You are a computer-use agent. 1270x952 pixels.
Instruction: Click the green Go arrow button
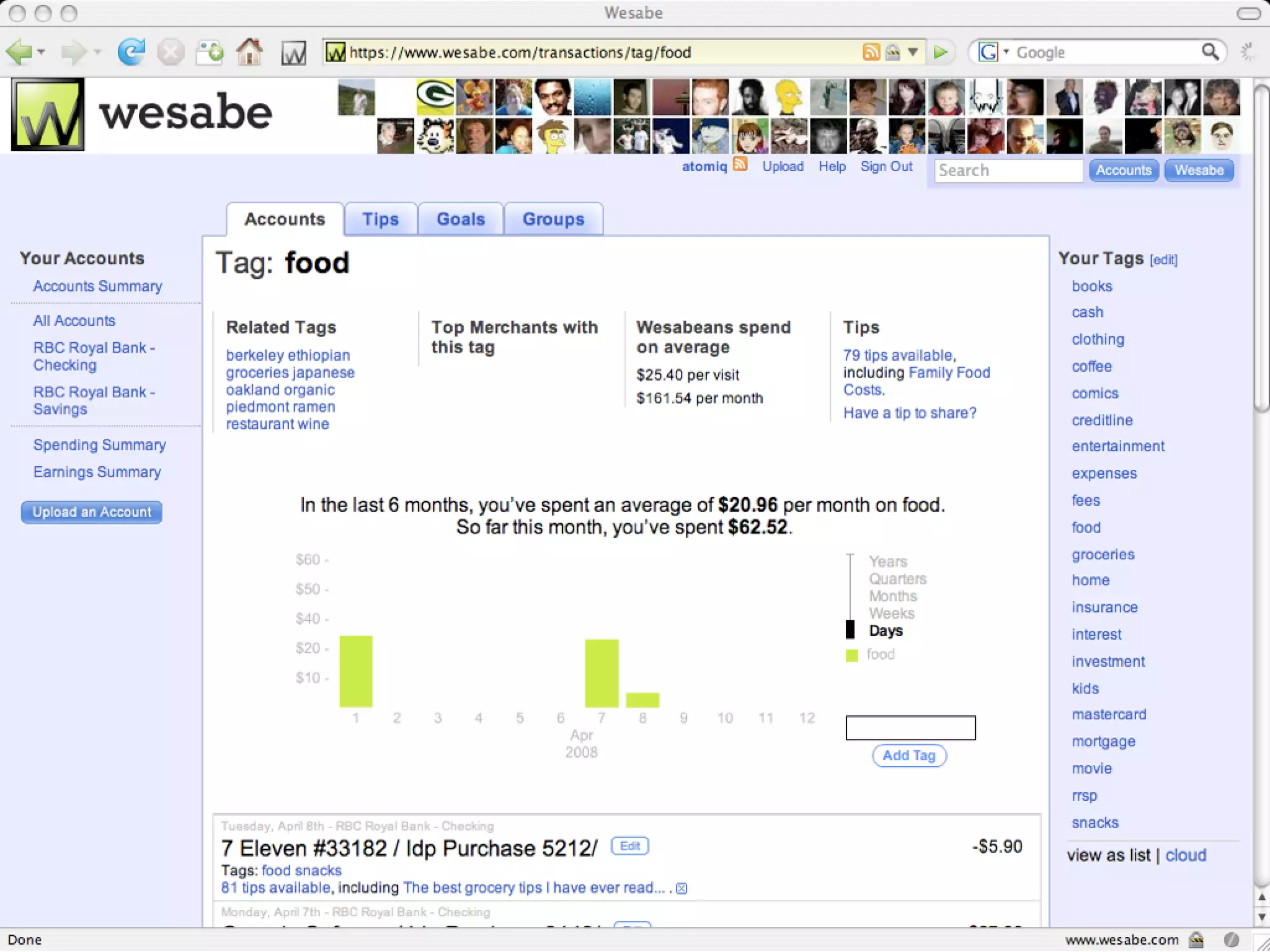tap(941, 52)
